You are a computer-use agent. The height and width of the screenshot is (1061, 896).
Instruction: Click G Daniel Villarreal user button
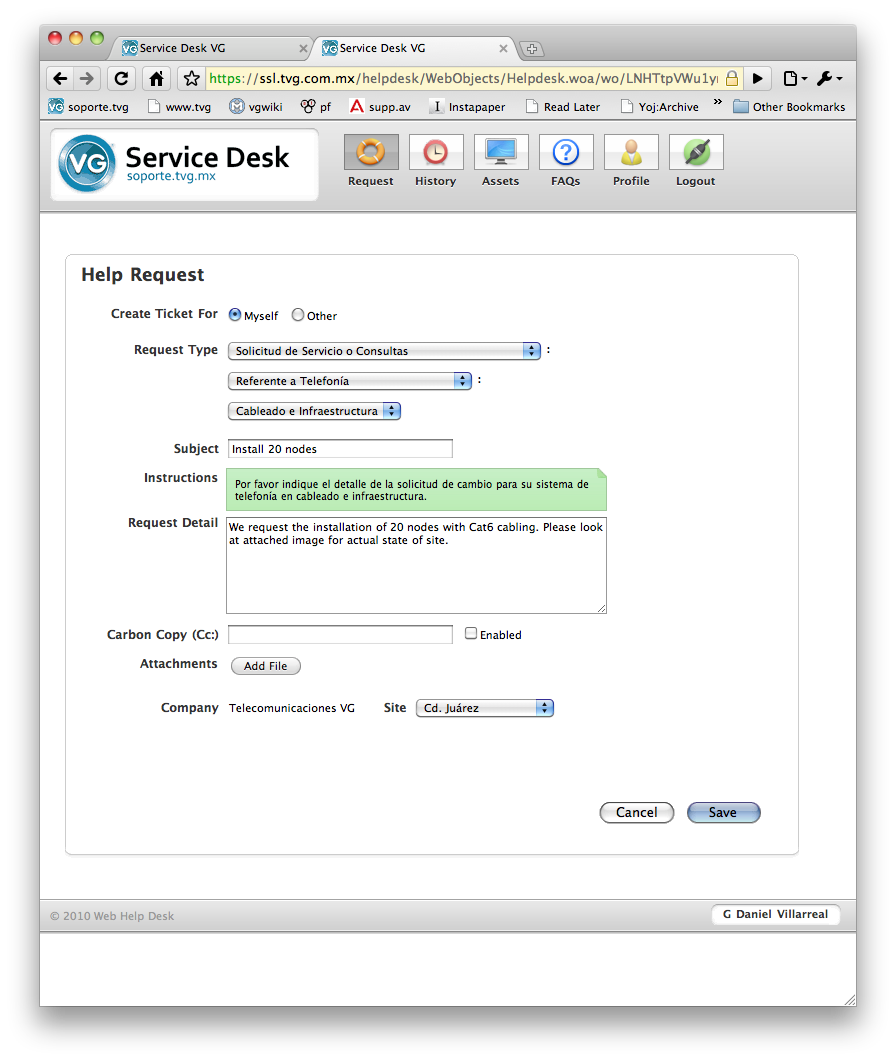pyautogui.click(x=776, y=914)
